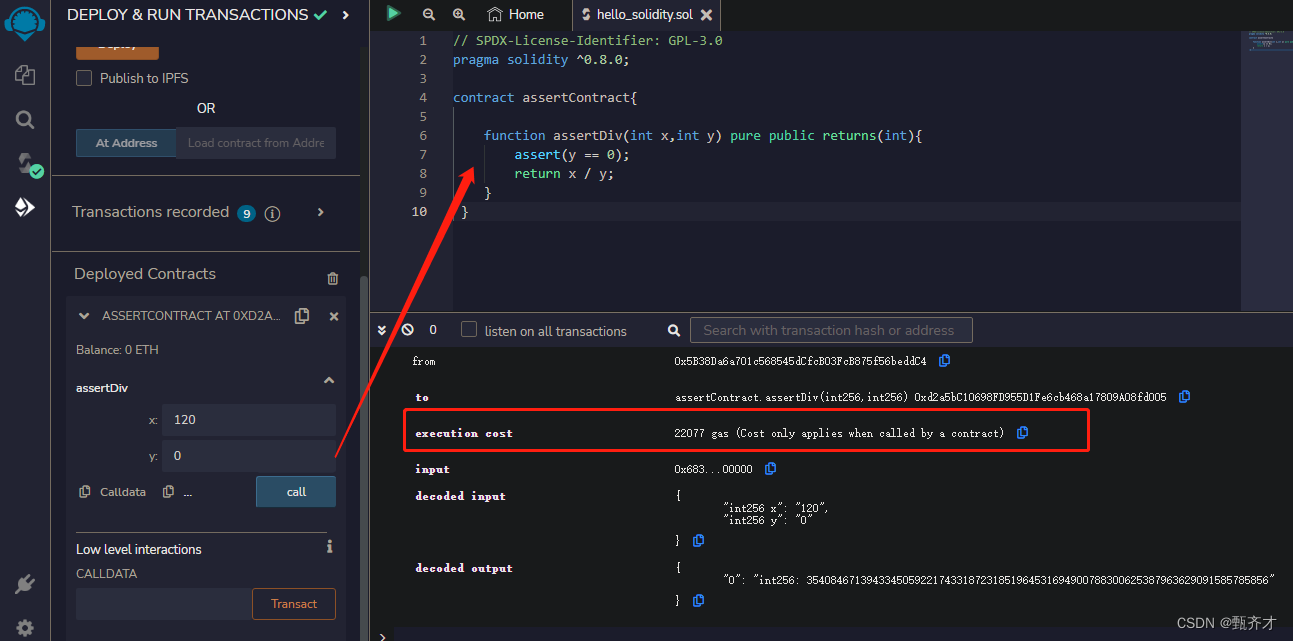1293x641 pixels.
Task: Click the terminal prompt arrow at bottom
Action: pyautogui.click(x=381, y=635)
